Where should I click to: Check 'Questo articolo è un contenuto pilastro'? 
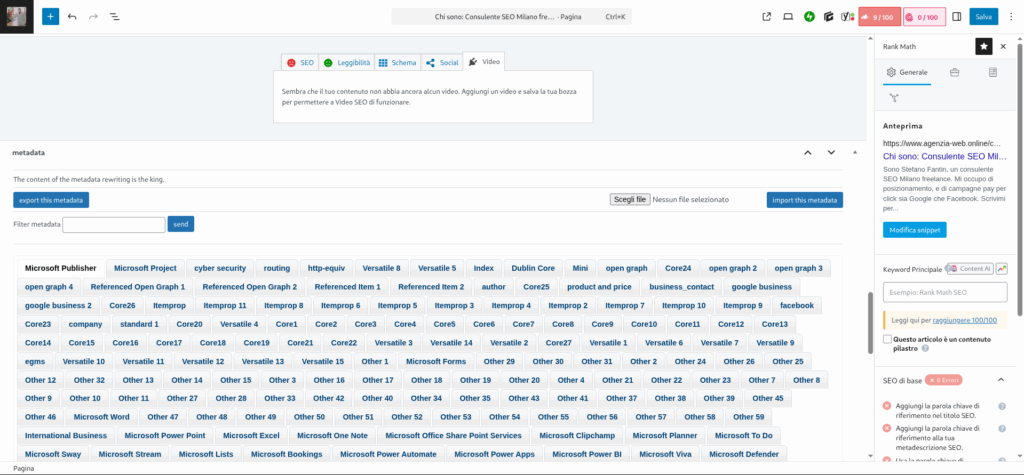point(887,340)
